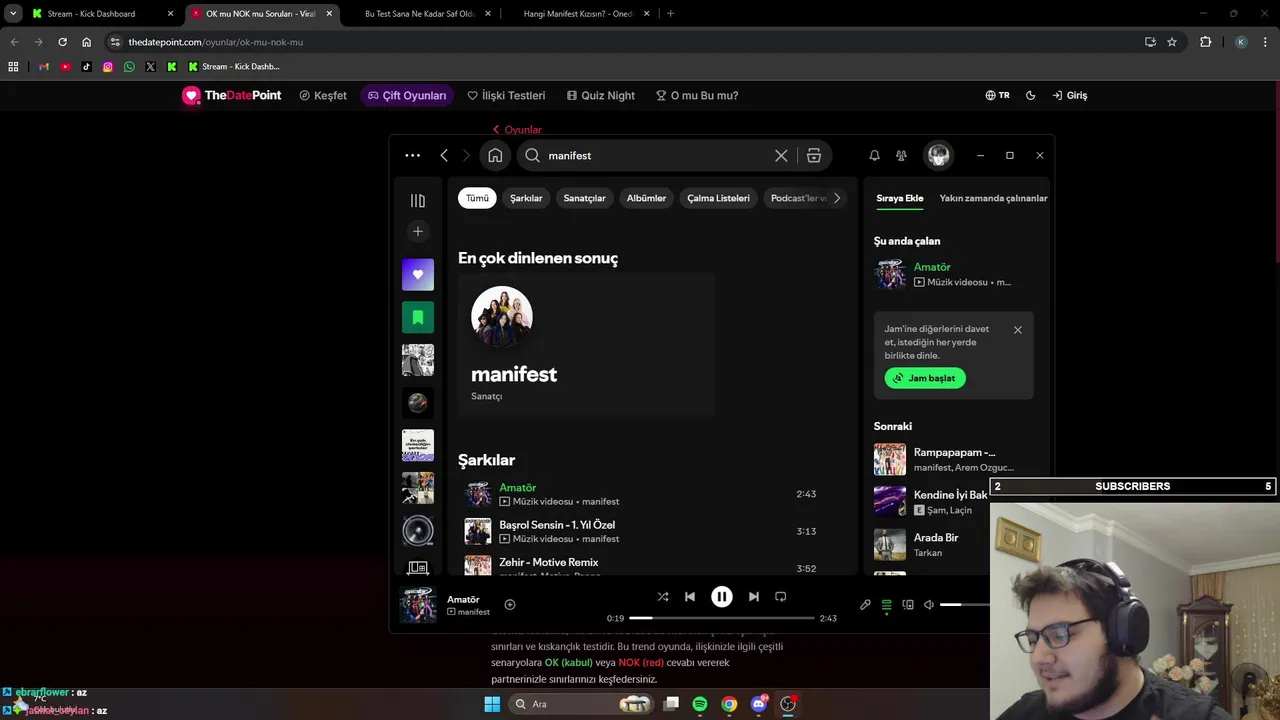Select the Şarkılar filter chip

[x=526, y=198]
